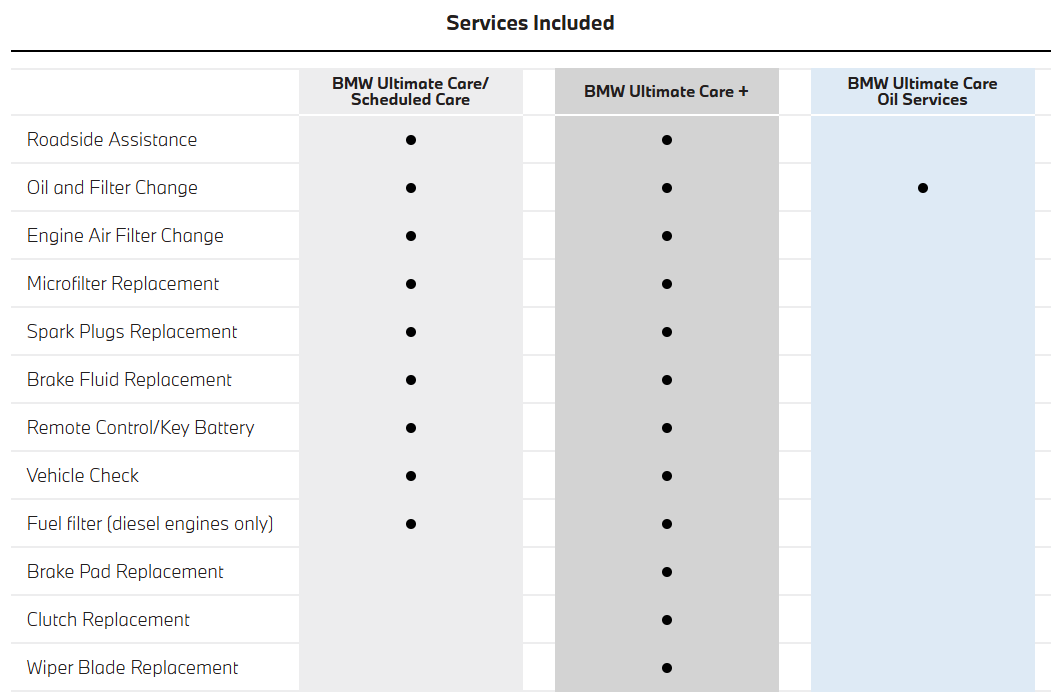
Task: Click the Ultimate Care + dot for Brake Pad Replacement
Action: click(x=666, y=572)
